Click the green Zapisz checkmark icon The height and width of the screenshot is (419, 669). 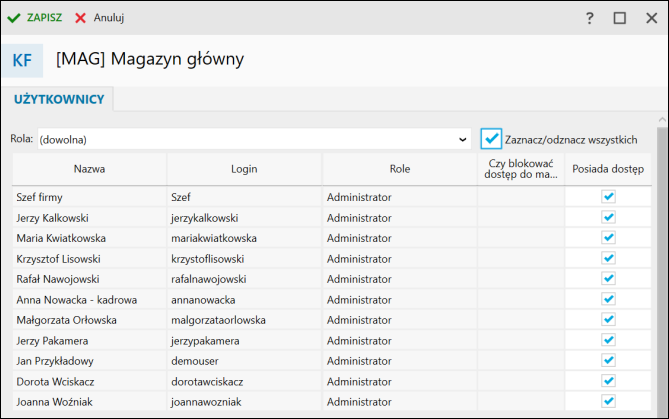pos(14,18)
